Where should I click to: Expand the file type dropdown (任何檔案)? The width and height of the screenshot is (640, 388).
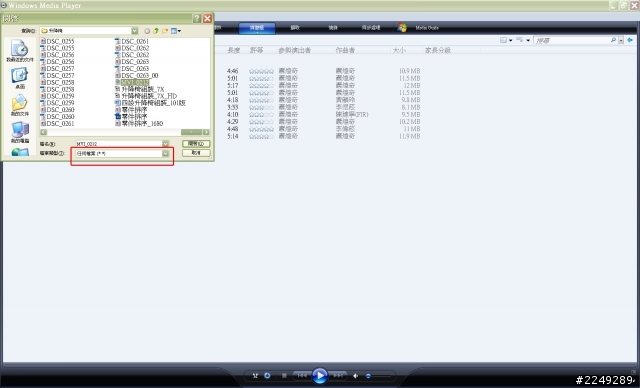pyautogui.click(x=165, y=153)
